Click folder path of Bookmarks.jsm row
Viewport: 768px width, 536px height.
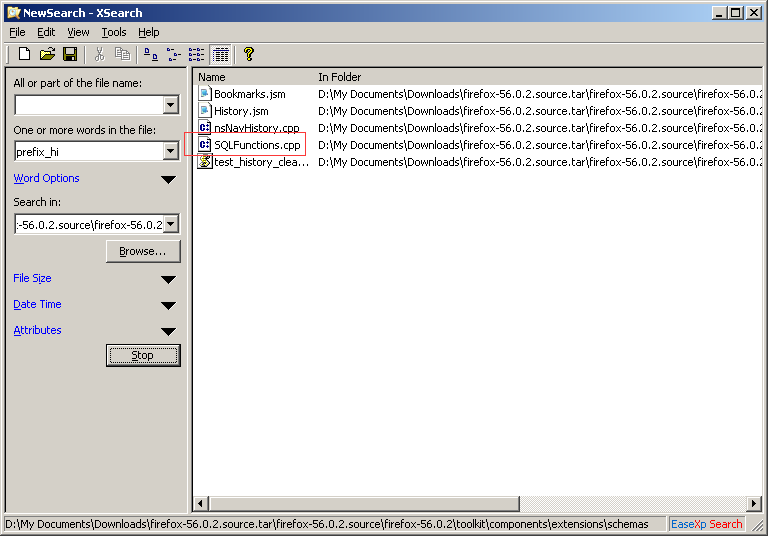point(540,94)
